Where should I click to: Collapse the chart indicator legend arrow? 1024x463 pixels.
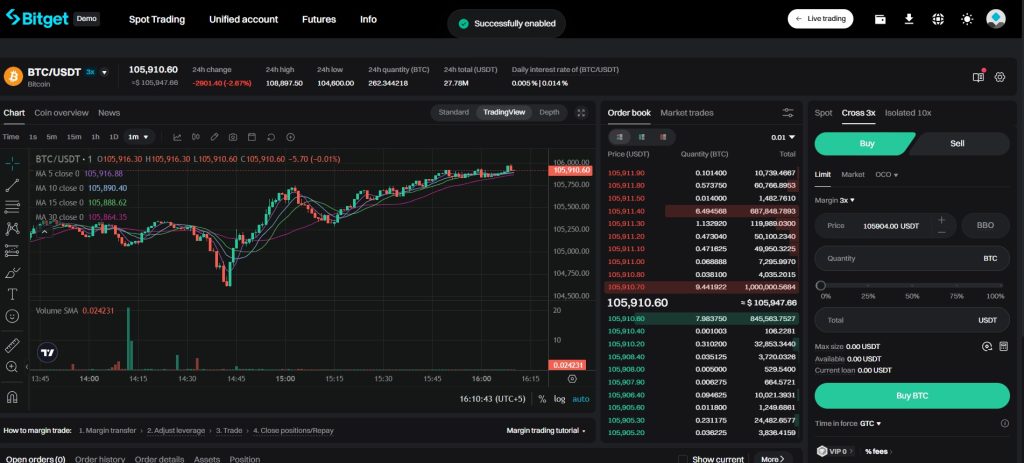coord(44,231)
